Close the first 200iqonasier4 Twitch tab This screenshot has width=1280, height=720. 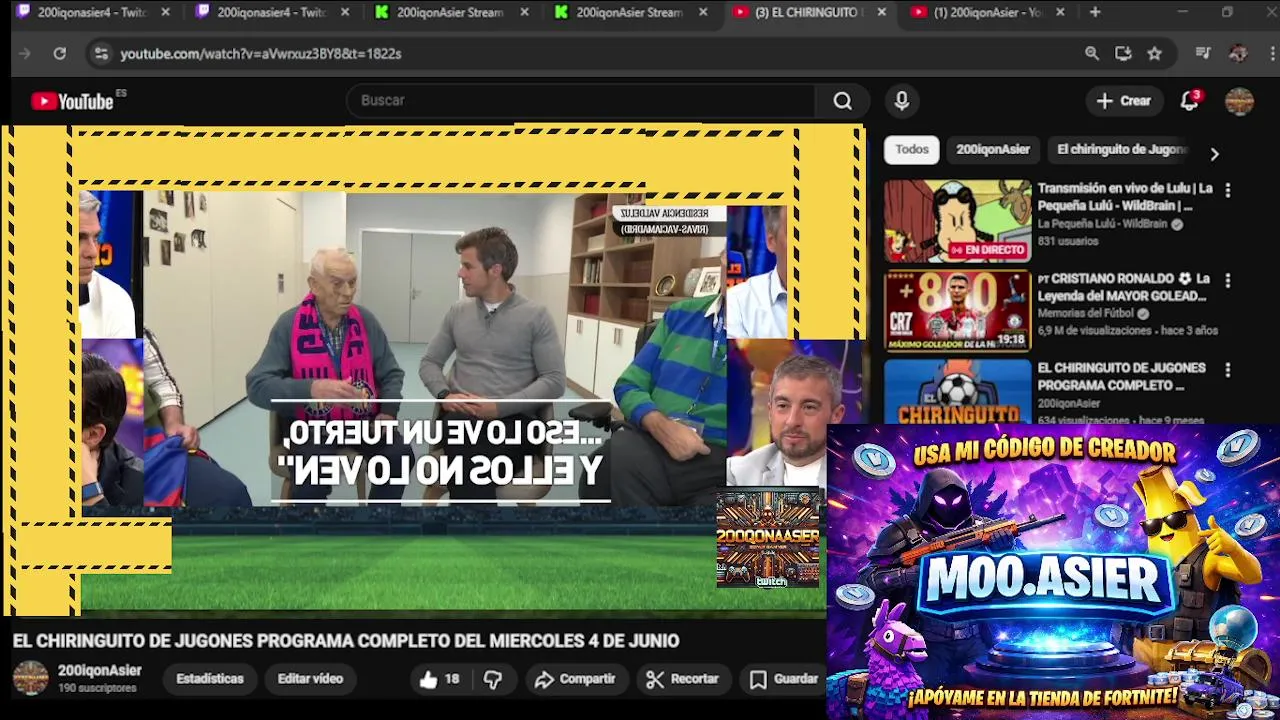tap(165, 13)
